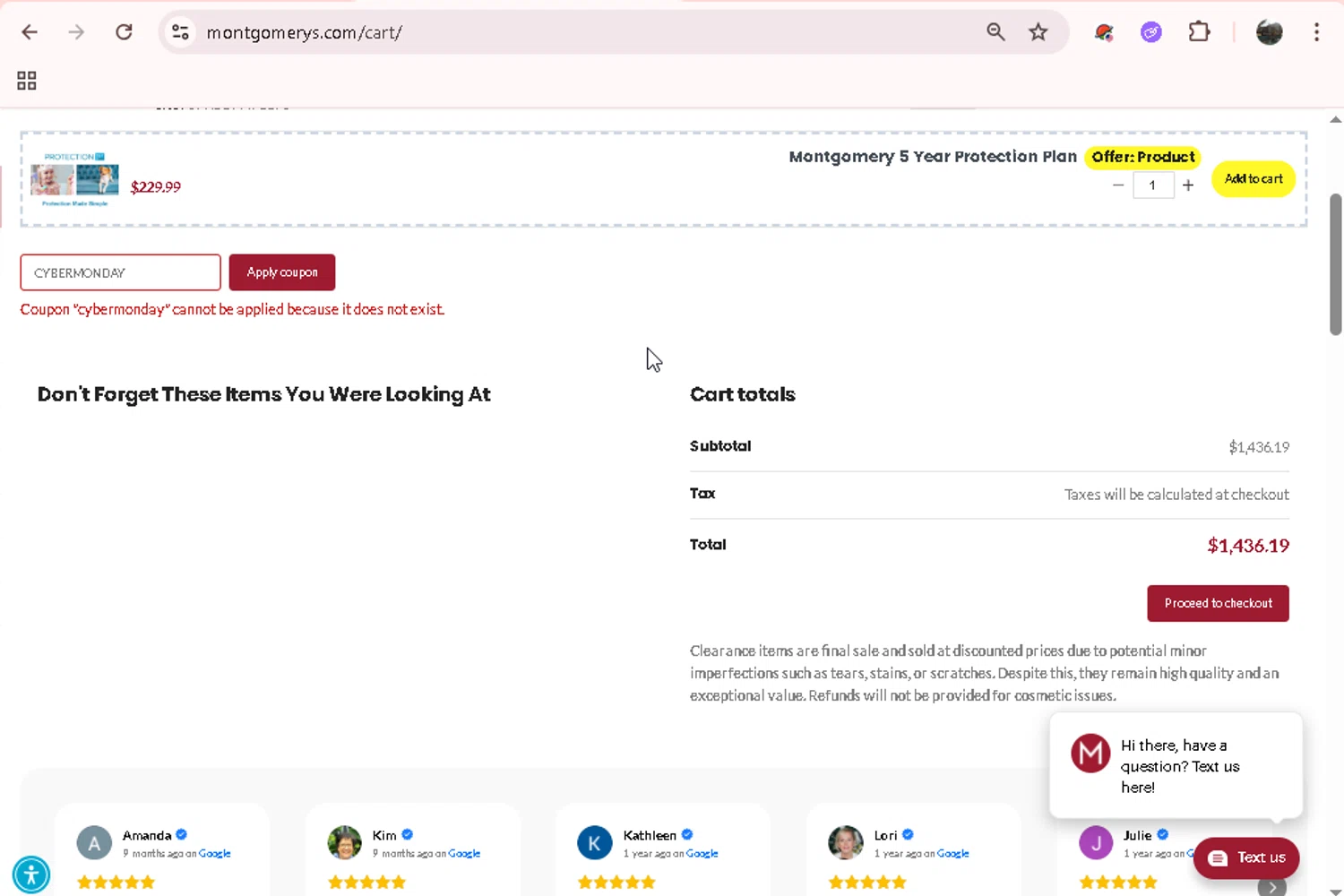The width and height of the screenshot is (1344, 896).
Task: Click the Text us chat button
Action: 1246,857
